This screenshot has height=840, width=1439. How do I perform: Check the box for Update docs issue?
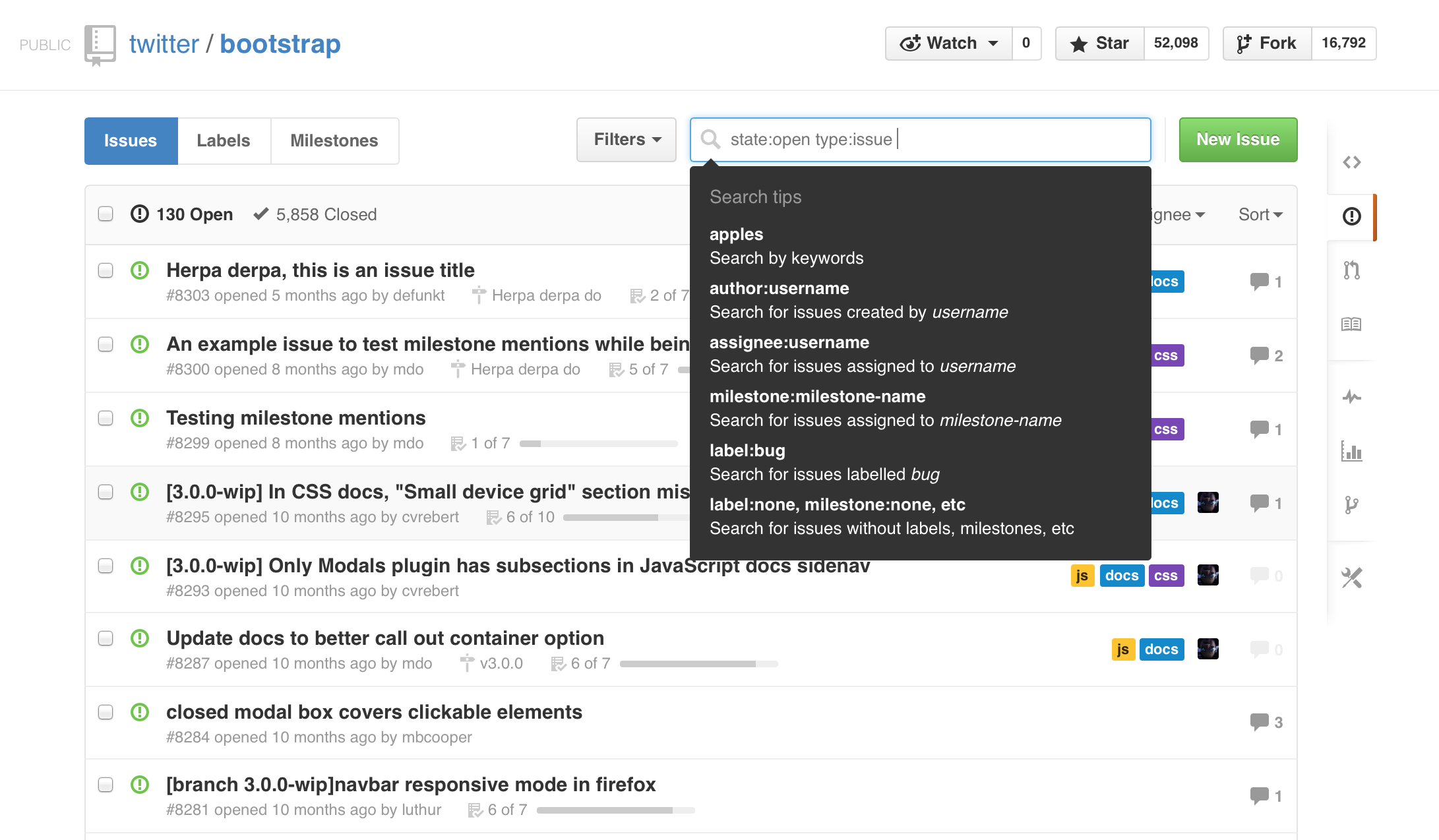coord(106,638)
